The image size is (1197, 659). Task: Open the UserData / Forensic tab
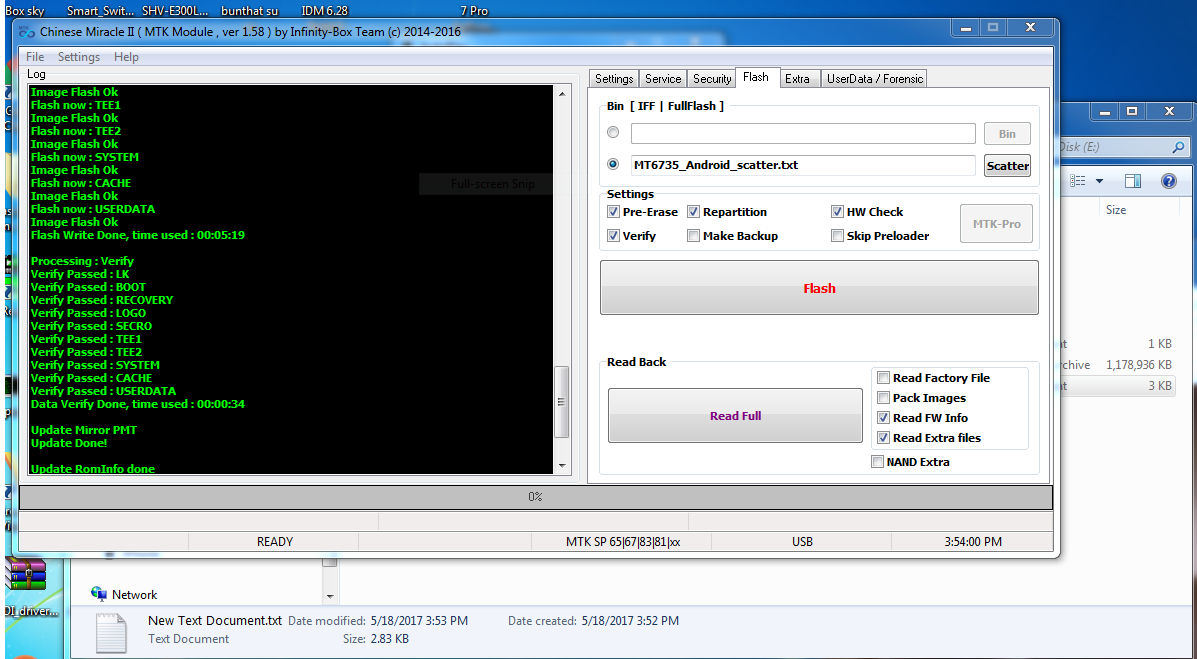click(875, 79)
